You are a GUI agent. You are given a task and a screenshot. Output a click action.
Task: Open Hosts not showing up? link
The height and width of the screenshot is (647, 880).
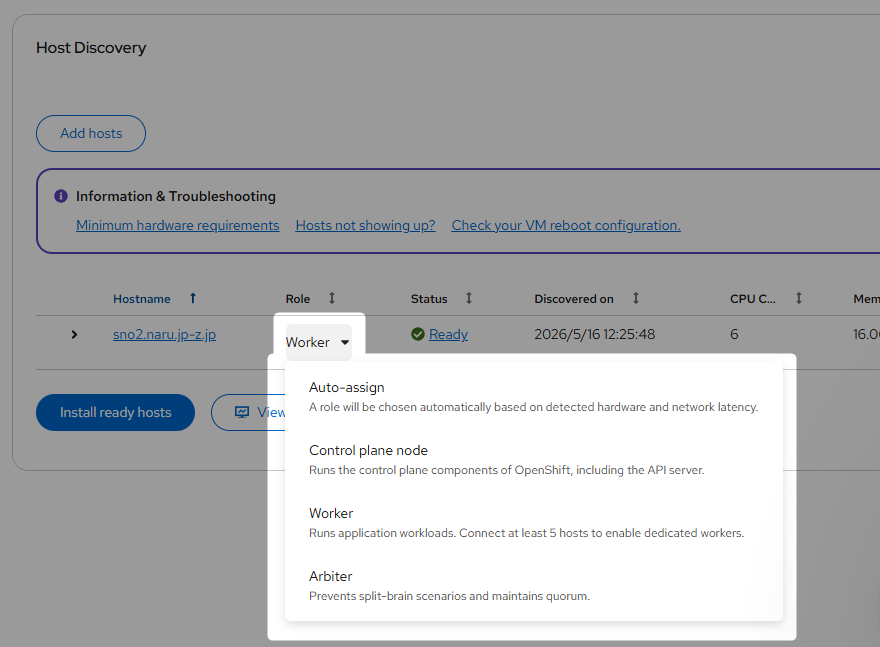click(x=365, y=225)
